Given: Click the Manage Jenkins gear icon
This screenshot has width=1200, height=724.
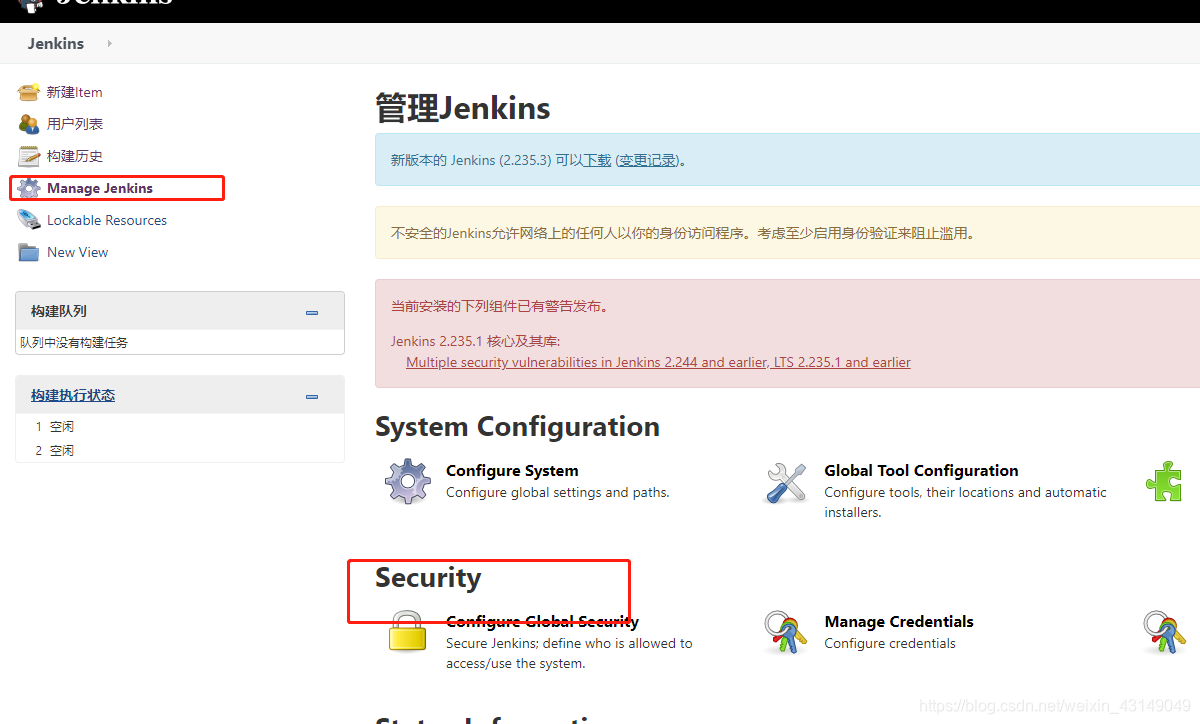Looking at the screenshot, I should coord(28,188).
